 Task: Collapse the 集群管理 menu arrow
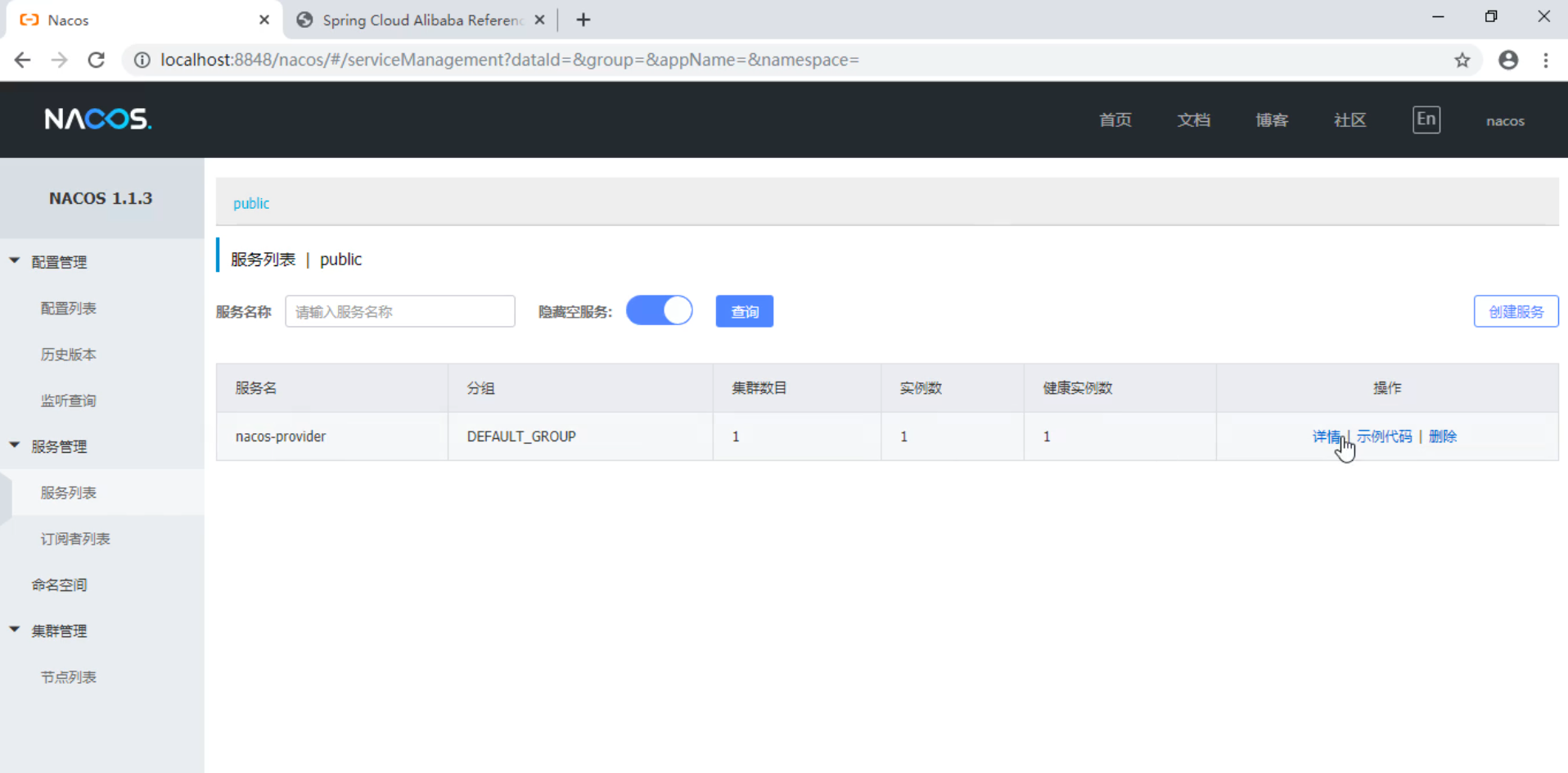(15, 629)
